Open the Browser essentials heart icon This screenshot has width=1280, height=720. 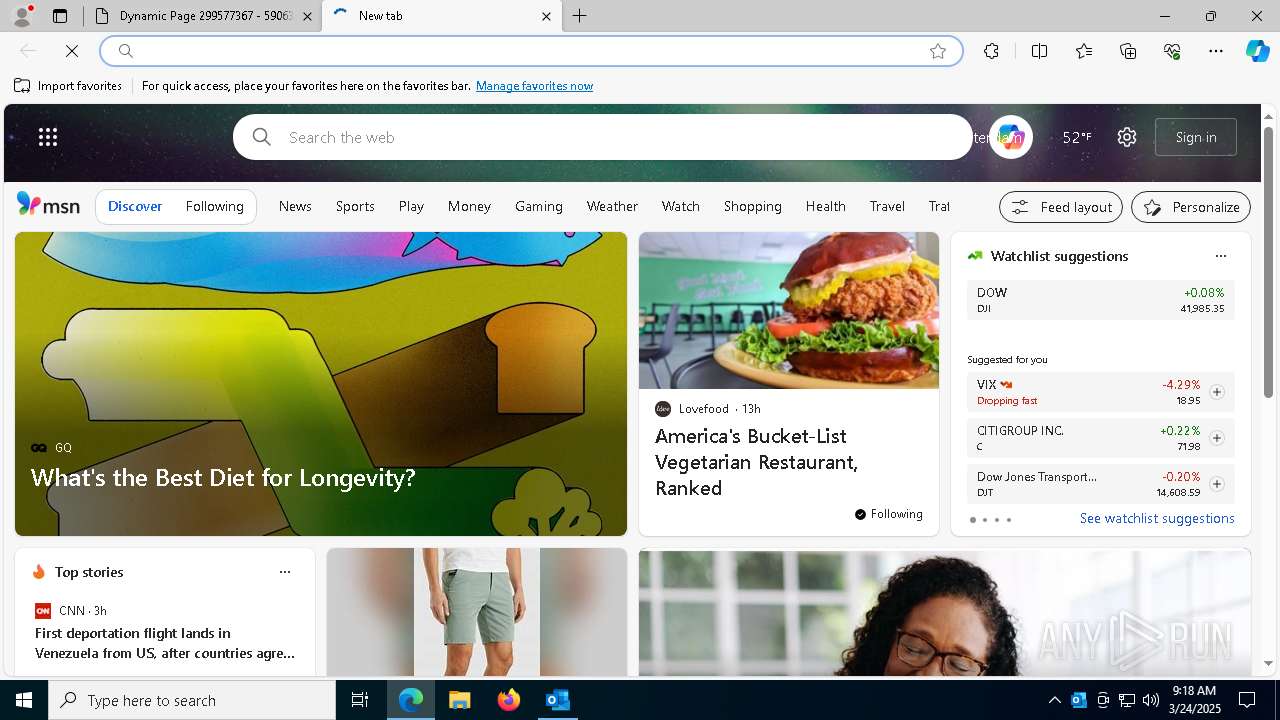[x=1172, y=51]
